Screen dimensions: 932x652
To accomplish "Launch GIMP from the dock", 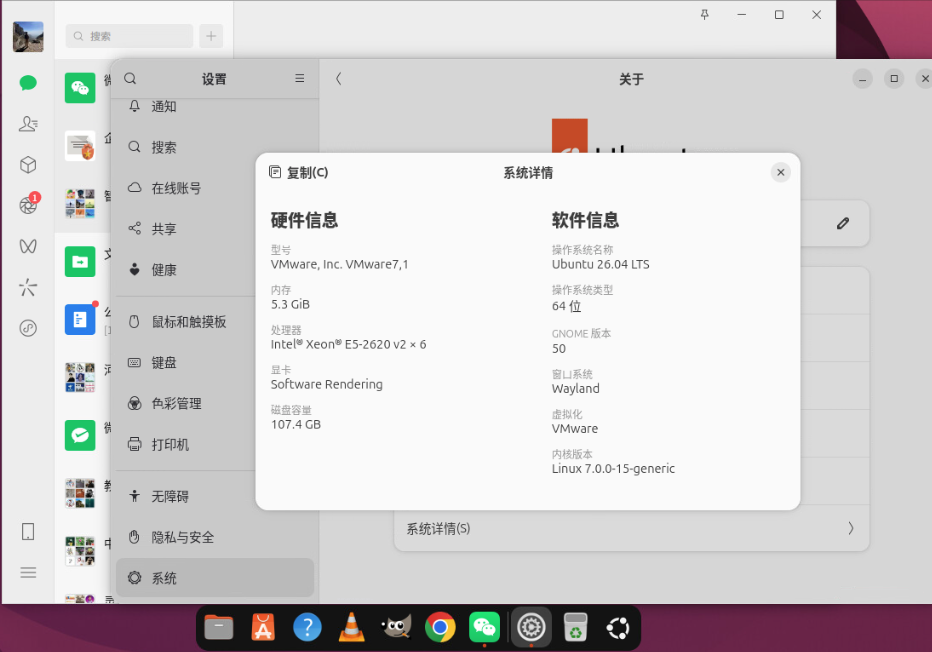I will pyautogui.click(x=396, y=628).
